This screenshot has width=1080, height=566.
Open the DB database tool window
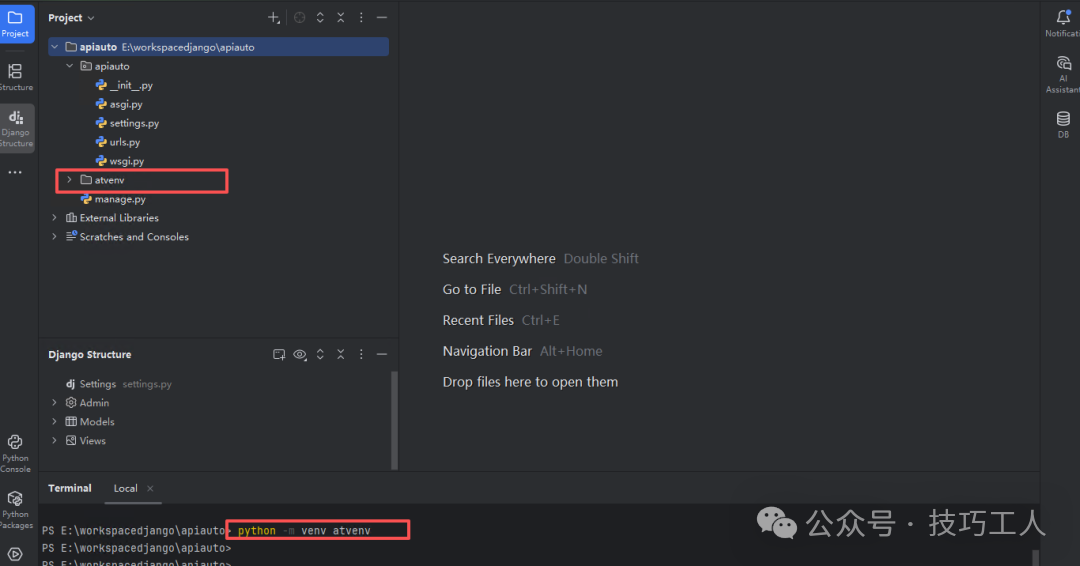(1063, 125)
